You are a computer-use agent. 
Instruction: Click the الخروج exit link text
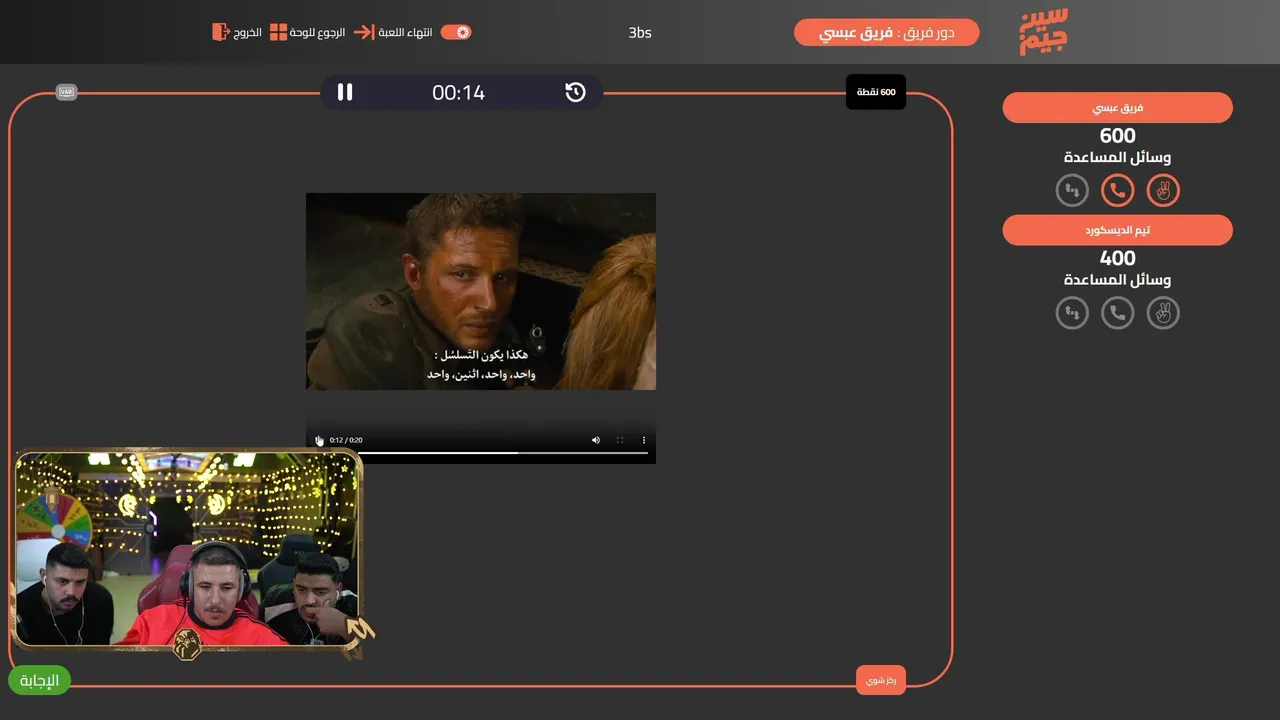(248, 32)
